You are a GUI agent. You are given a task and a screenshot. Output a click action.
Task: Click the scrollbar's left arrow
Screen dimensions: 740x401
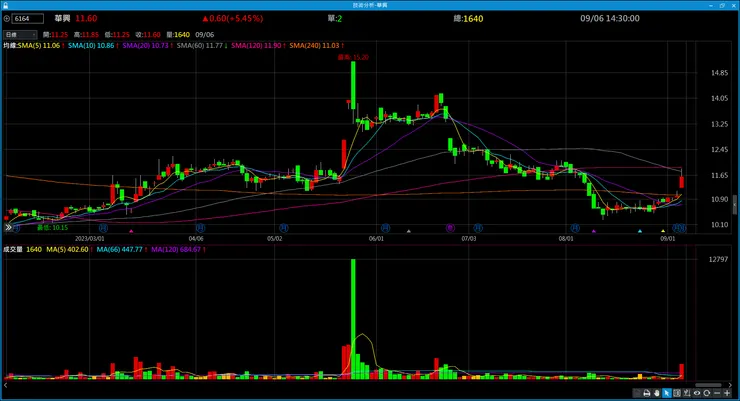tap(5, 385)
